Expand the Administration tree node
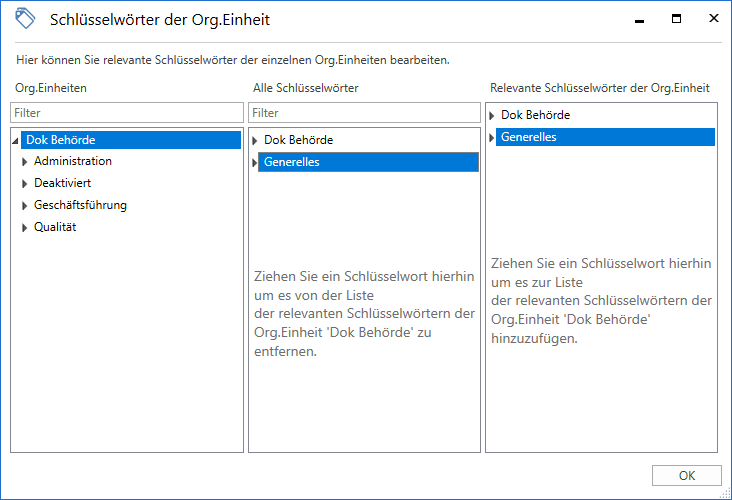This screenshot has width=732, height=500. tap(25, 162)
